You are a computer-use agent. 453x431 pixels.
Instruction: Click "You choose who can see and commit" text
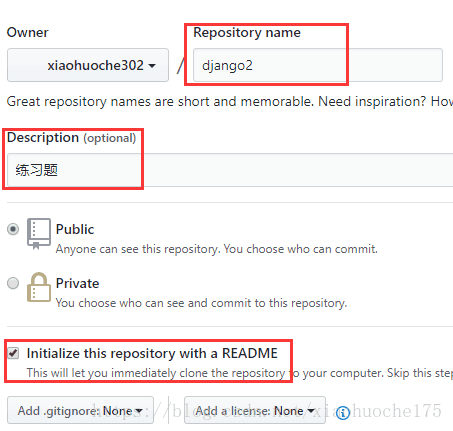(201, 303)
